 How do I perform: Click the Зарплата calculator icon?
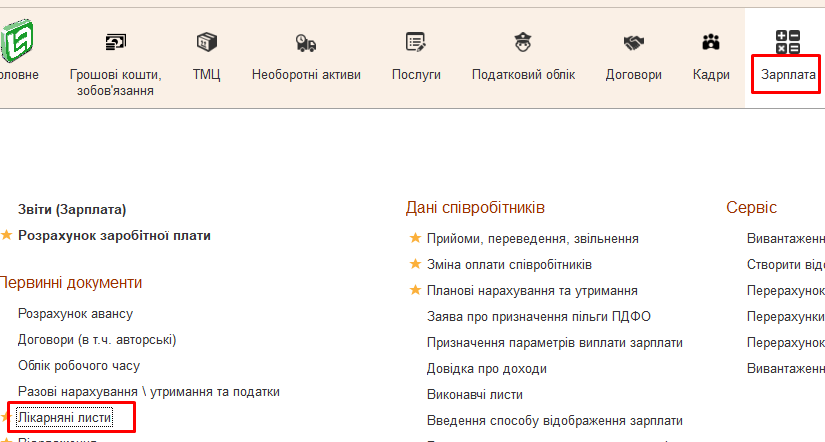pos(788,42)
